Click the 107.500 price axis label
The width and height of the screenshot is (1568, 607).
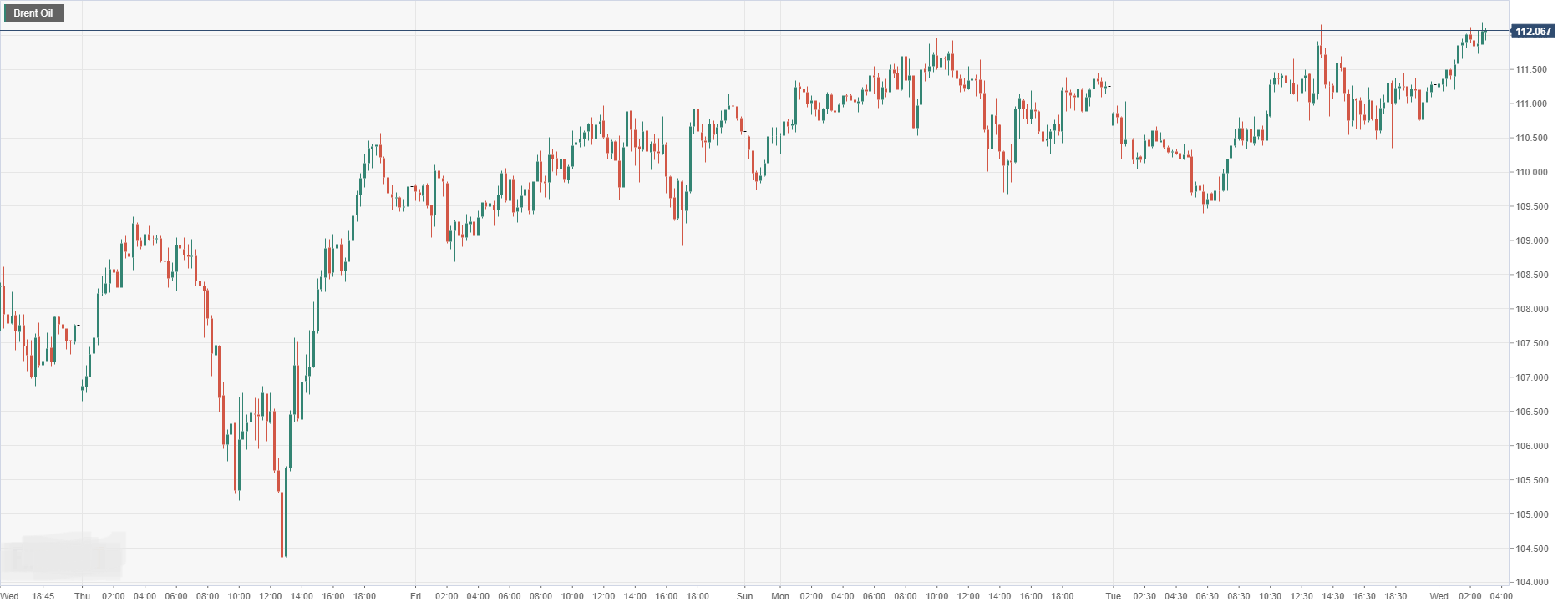click(x=1531, y=343)
